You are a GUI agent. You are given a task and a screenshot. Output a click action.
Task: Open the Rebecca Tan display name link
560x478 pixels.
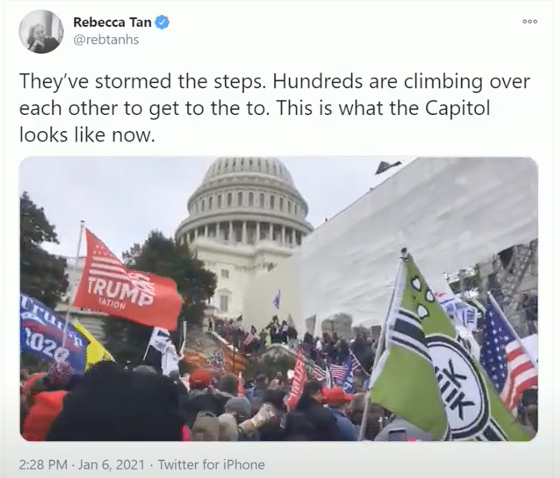(x=112, y=22)
